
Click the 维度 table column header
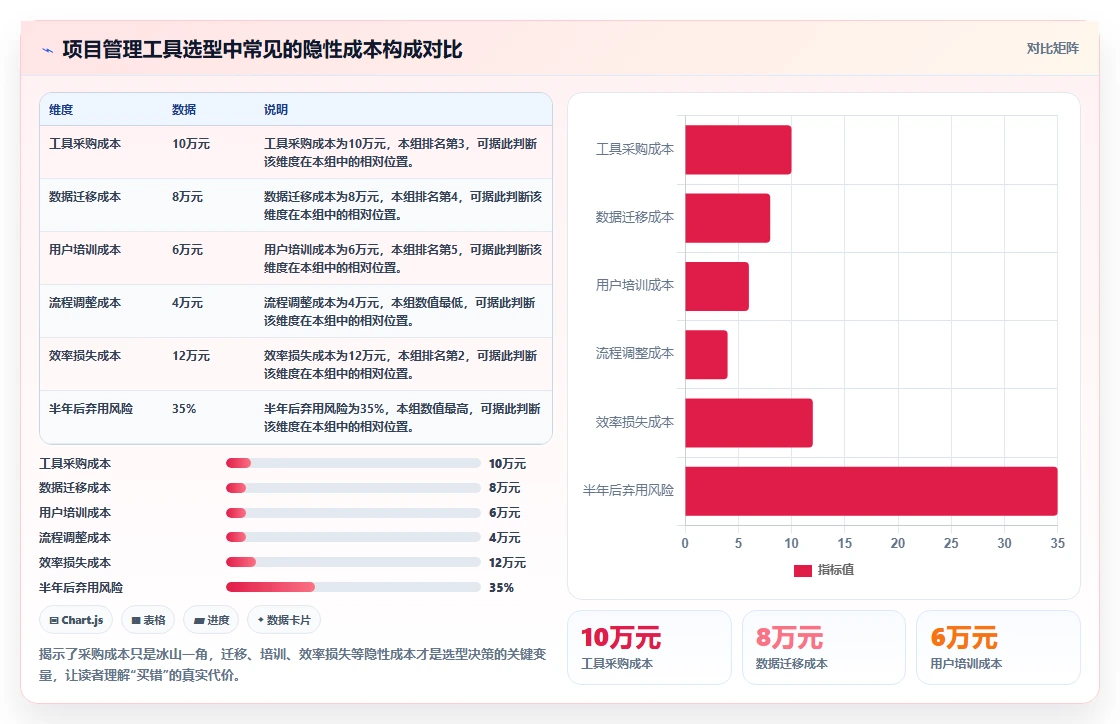pos(61,109)
